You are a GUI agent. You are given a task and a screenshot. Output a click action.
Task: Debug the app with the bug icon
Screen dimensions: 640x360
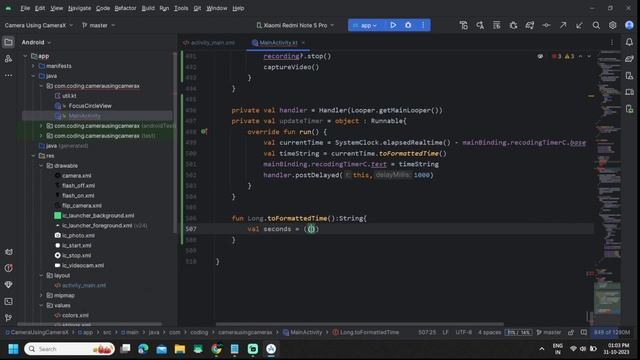click(x=408, y=25)
